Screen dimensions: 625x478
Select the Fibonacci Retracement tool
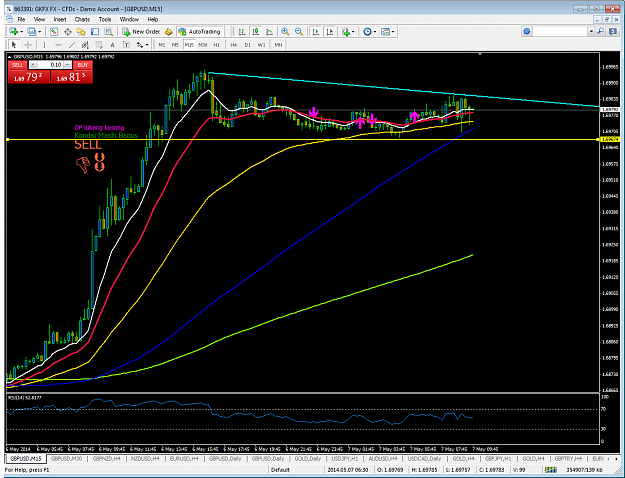98,45
